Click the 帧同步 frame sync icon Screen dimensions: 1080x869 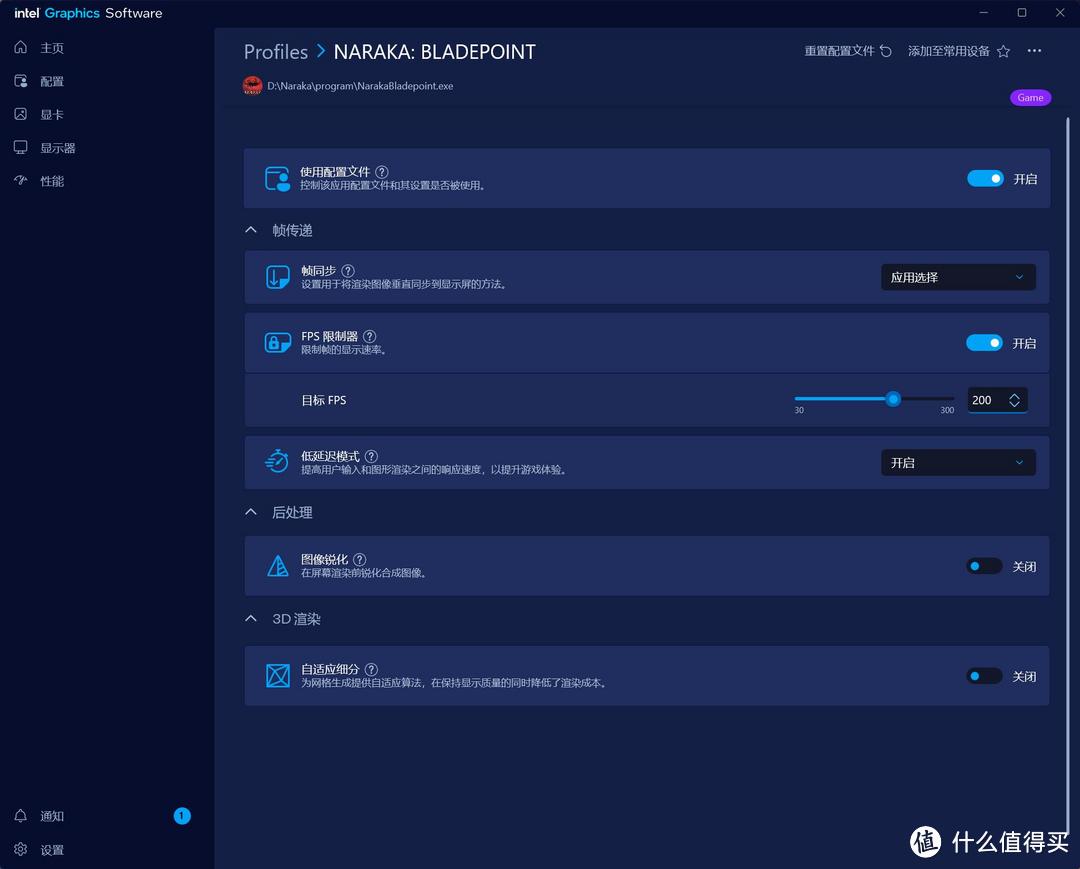tap(278, 277)
